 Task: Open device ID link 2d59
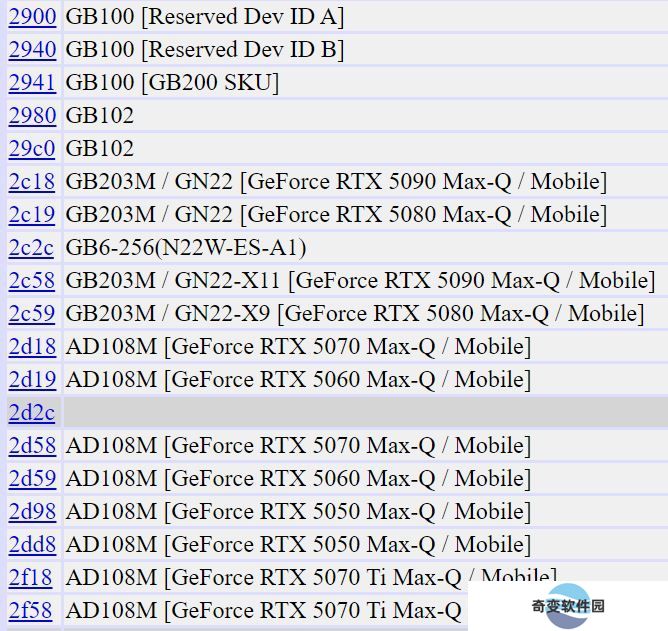coord(32,479)
